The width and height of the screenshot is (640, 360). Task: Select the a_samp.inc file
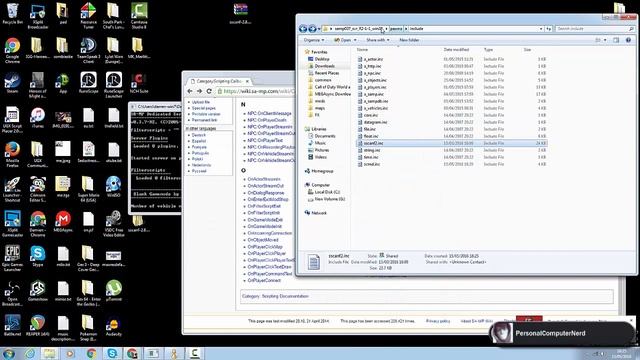point(373,94)
